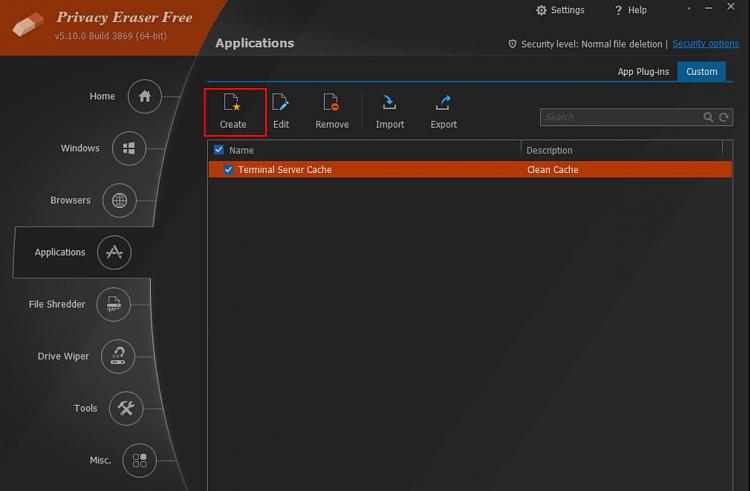Toggle the Name header select-all checkbox
The height and width of the screenshot is (491, 750).
(219, 150)
